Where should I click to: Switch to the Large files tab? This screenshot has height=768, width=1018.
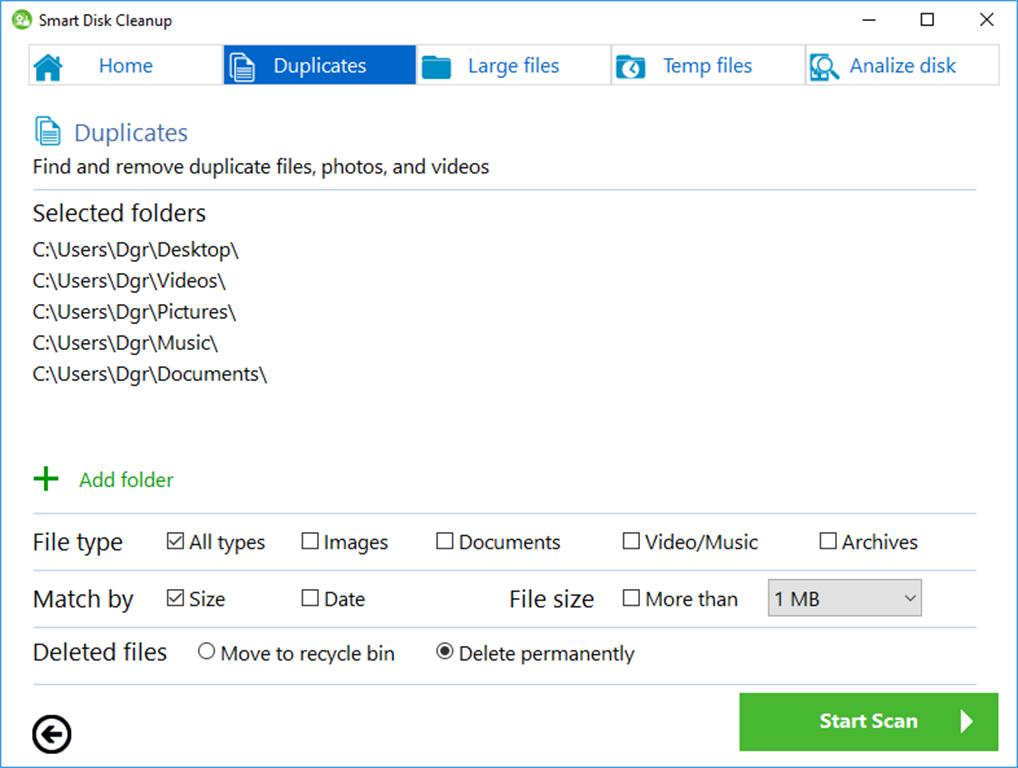(513, 66)
